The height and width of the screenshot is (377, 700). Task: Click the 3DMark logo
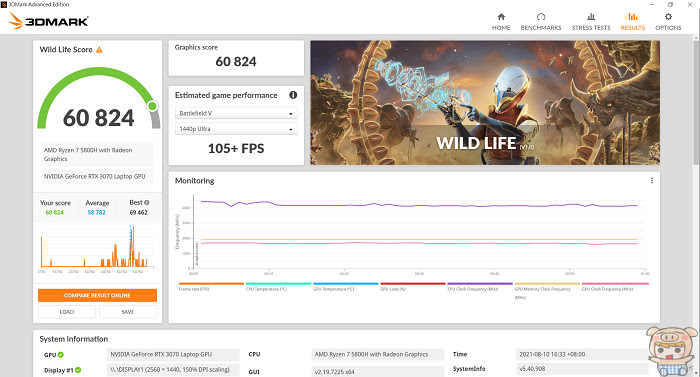[48, 21]
